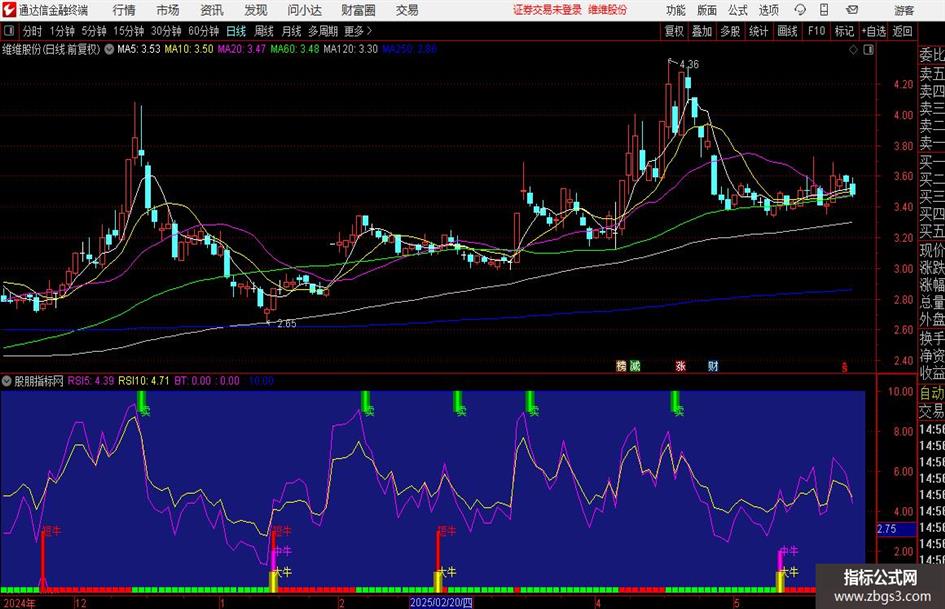Click the 叠加 overlay button
This screenshot has height=609, width=945.
[702, 31]
